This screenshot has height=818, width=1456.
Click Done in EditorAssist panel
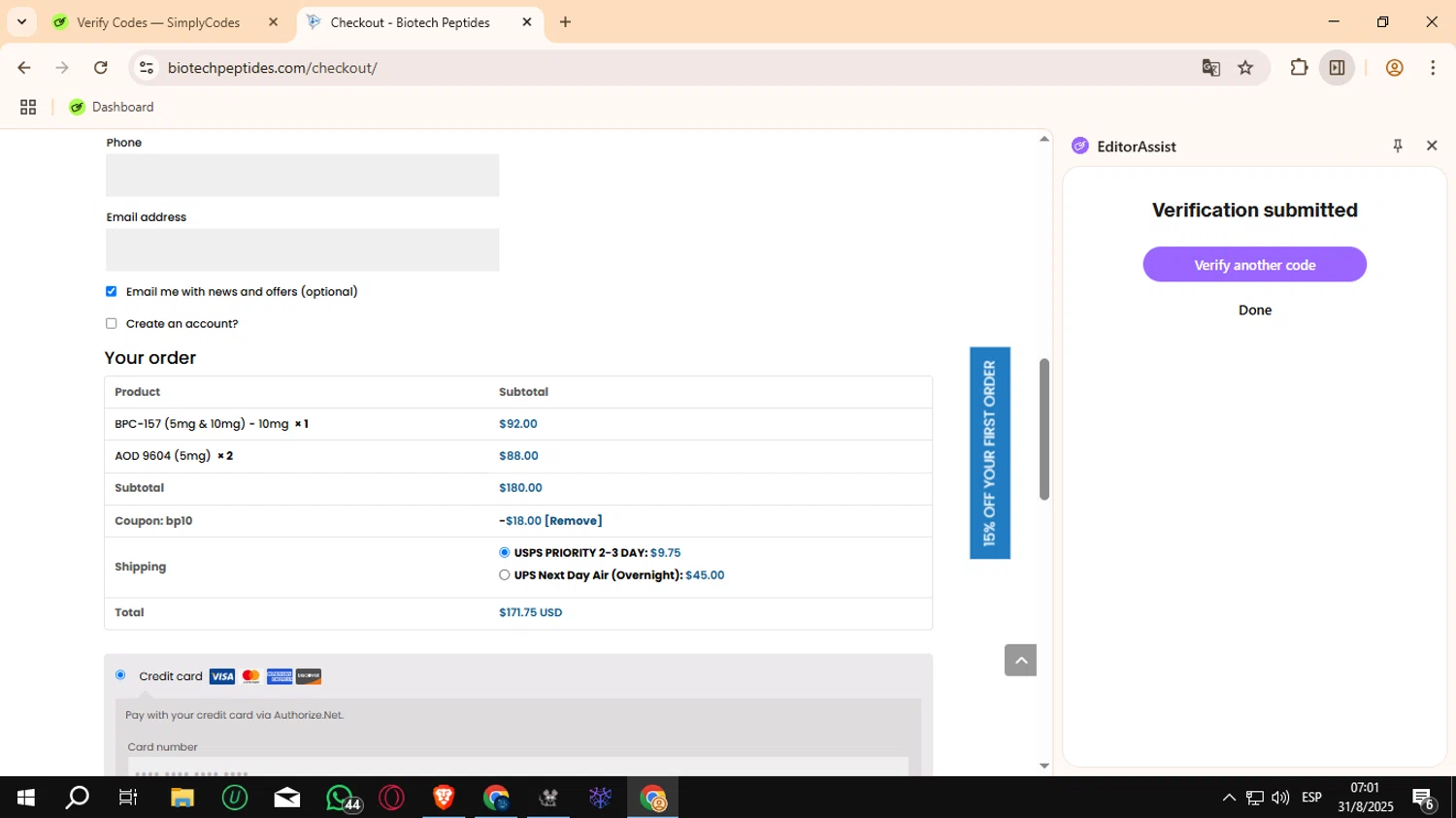click(x=1254, y=311)
